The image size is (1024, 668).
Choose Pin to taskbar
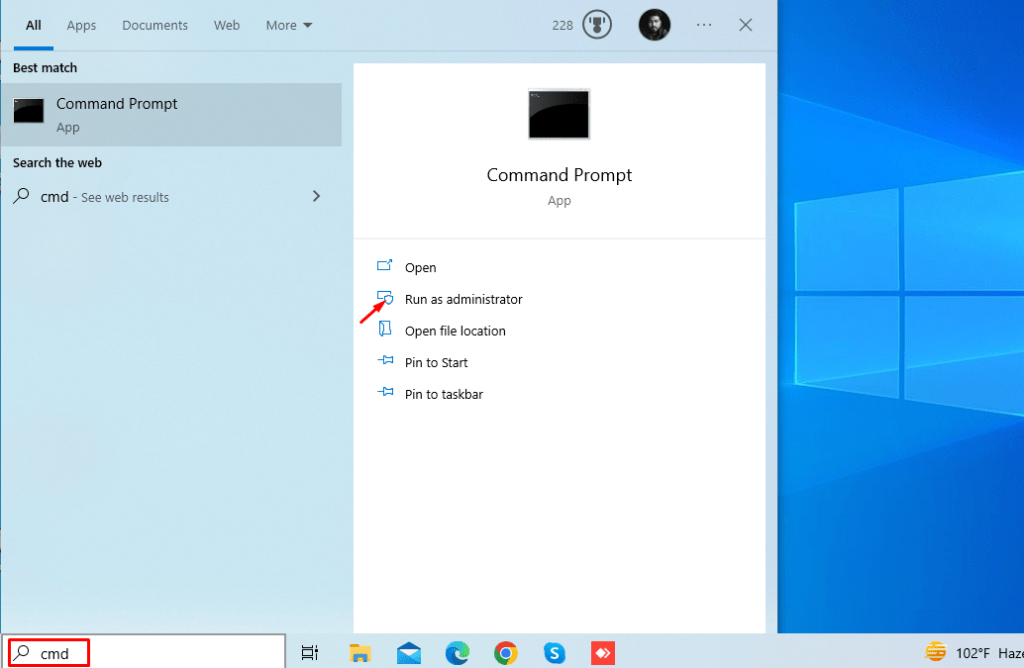pyautogui.click(x=443, y=394)
